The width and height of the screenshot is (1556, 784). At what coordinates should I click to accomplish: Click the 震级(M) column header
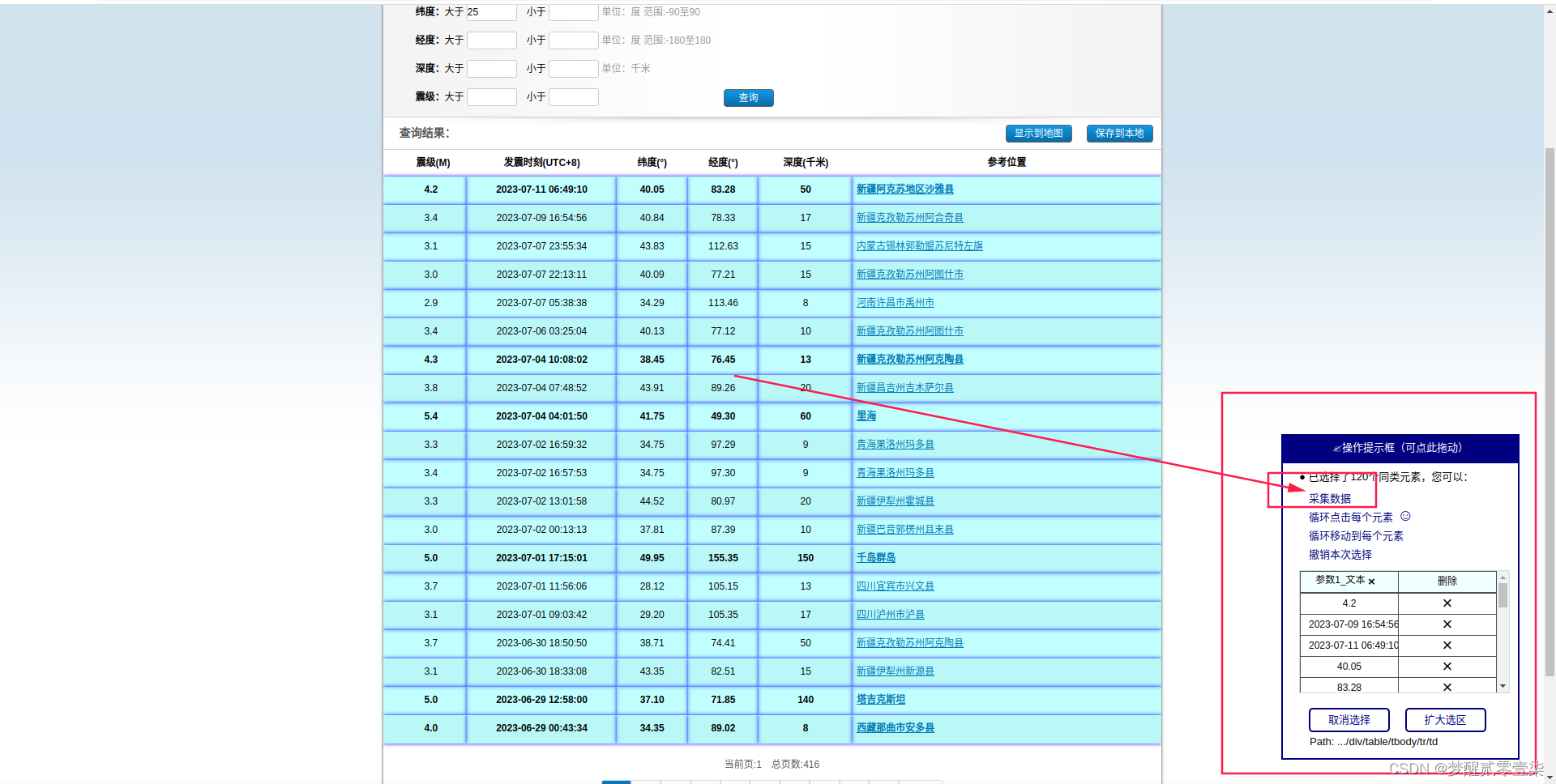pos(433,163)
